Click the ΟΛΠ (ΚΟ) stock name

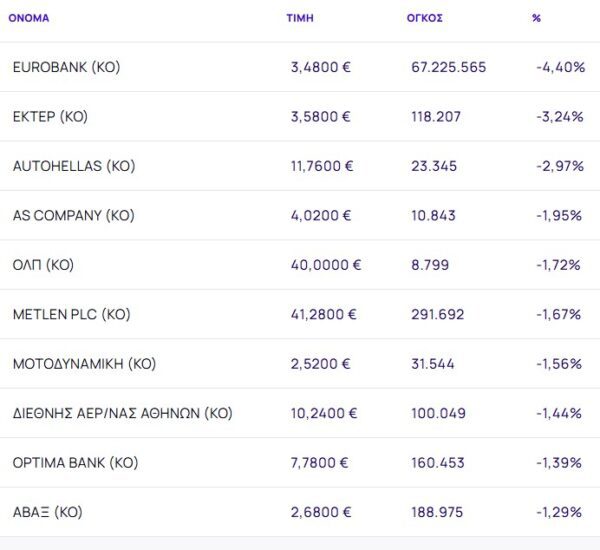point(43,265)
